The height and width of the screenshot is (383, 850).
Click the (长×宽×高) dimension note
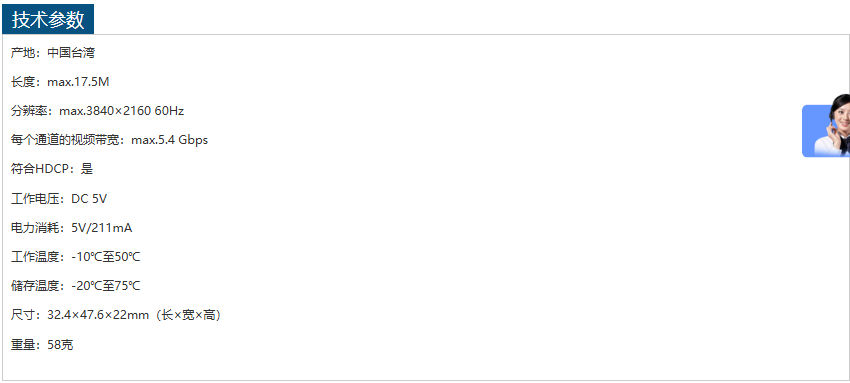coord(188,315)
